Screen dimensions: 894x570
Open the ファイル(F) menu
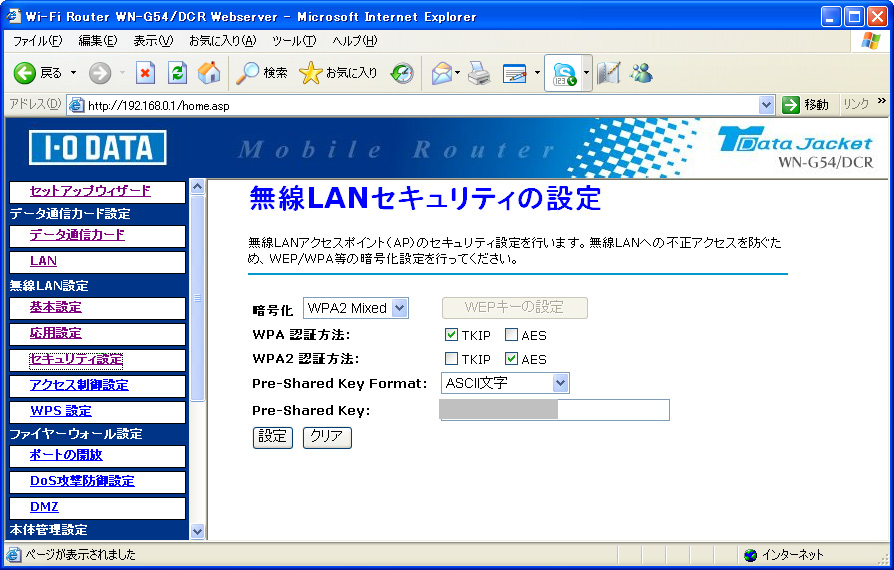(x=37, y=41)
